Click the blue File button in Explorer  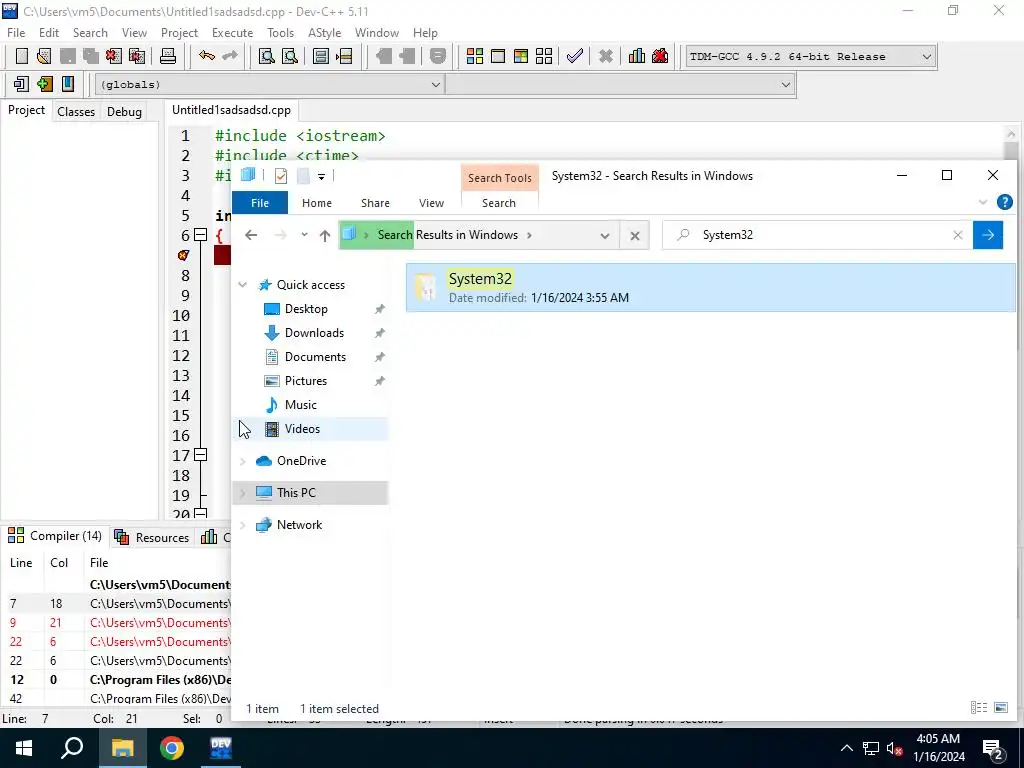(x=260, y=203)
